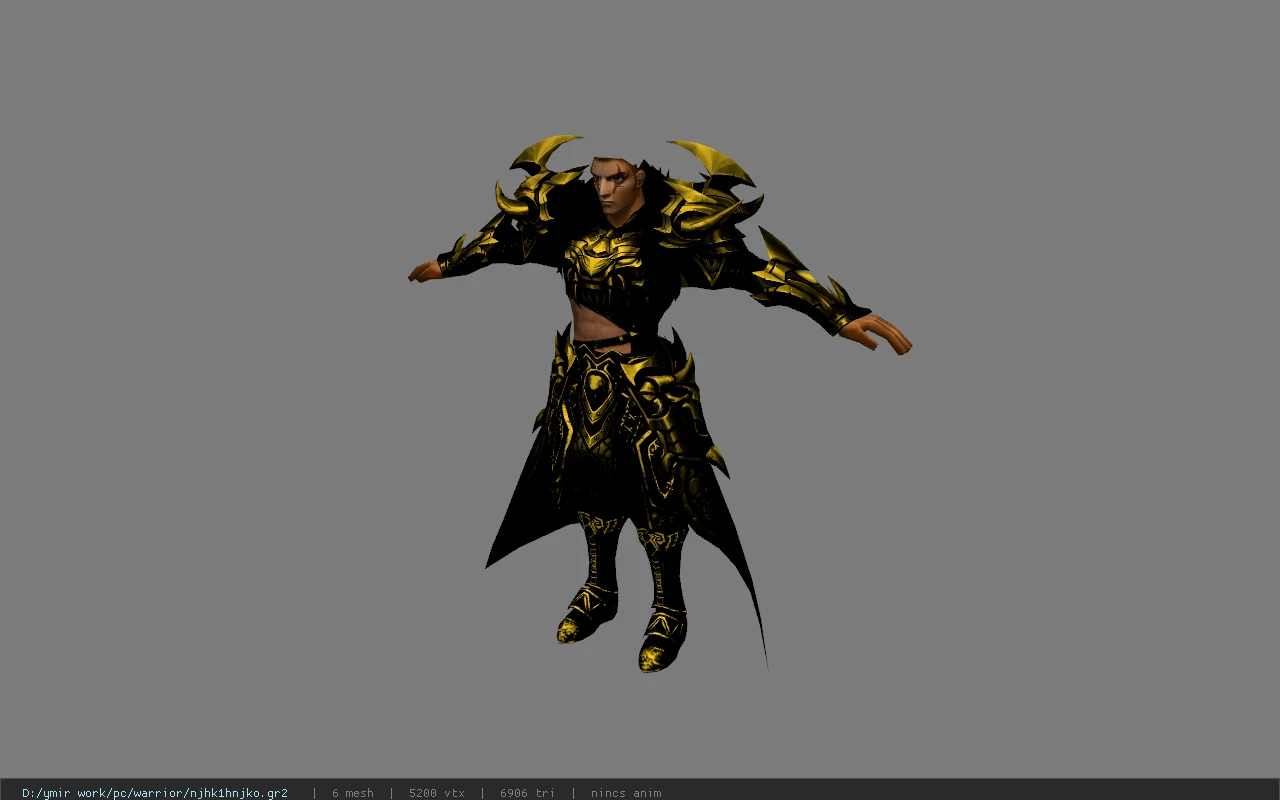Click the file path njhk1hnjko.gr2 in status bar

(x=155, y=793)
